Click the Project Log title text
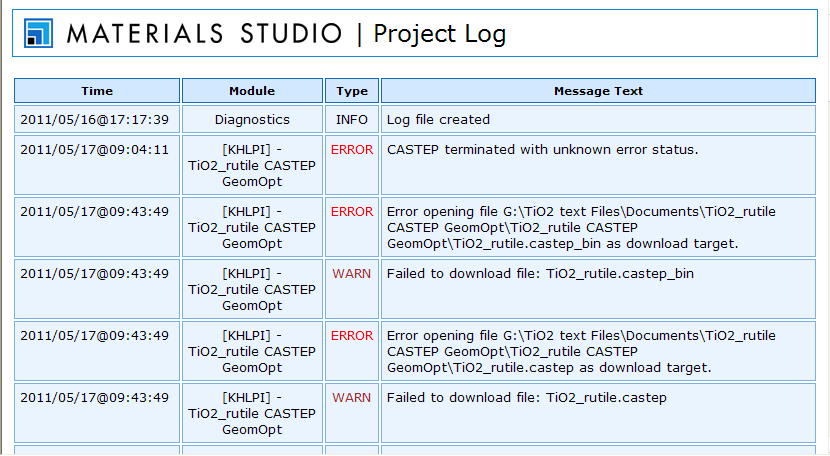This screenshot has width=830, height=456. click(x=439, y=34)
